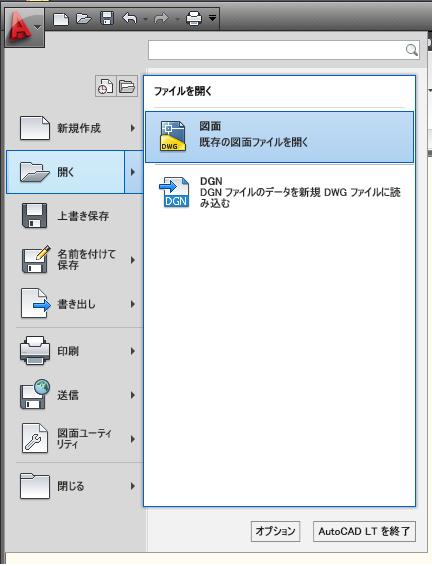Expand the 書き出し submenu arrow

(133, 304)
